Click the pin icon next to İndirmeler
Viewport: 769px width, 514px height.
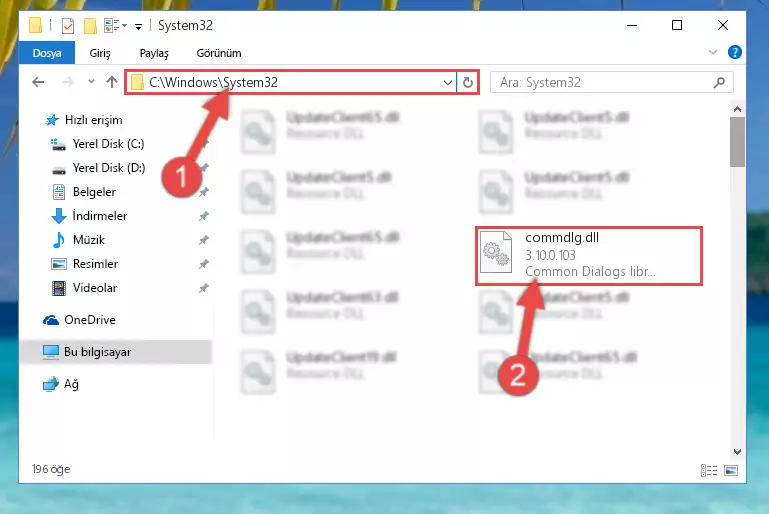pos(204,216)
